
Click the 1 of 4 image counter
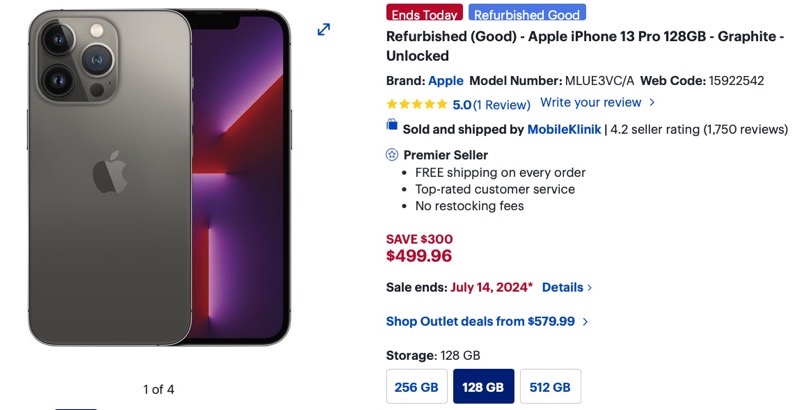[x=158, y=389]
